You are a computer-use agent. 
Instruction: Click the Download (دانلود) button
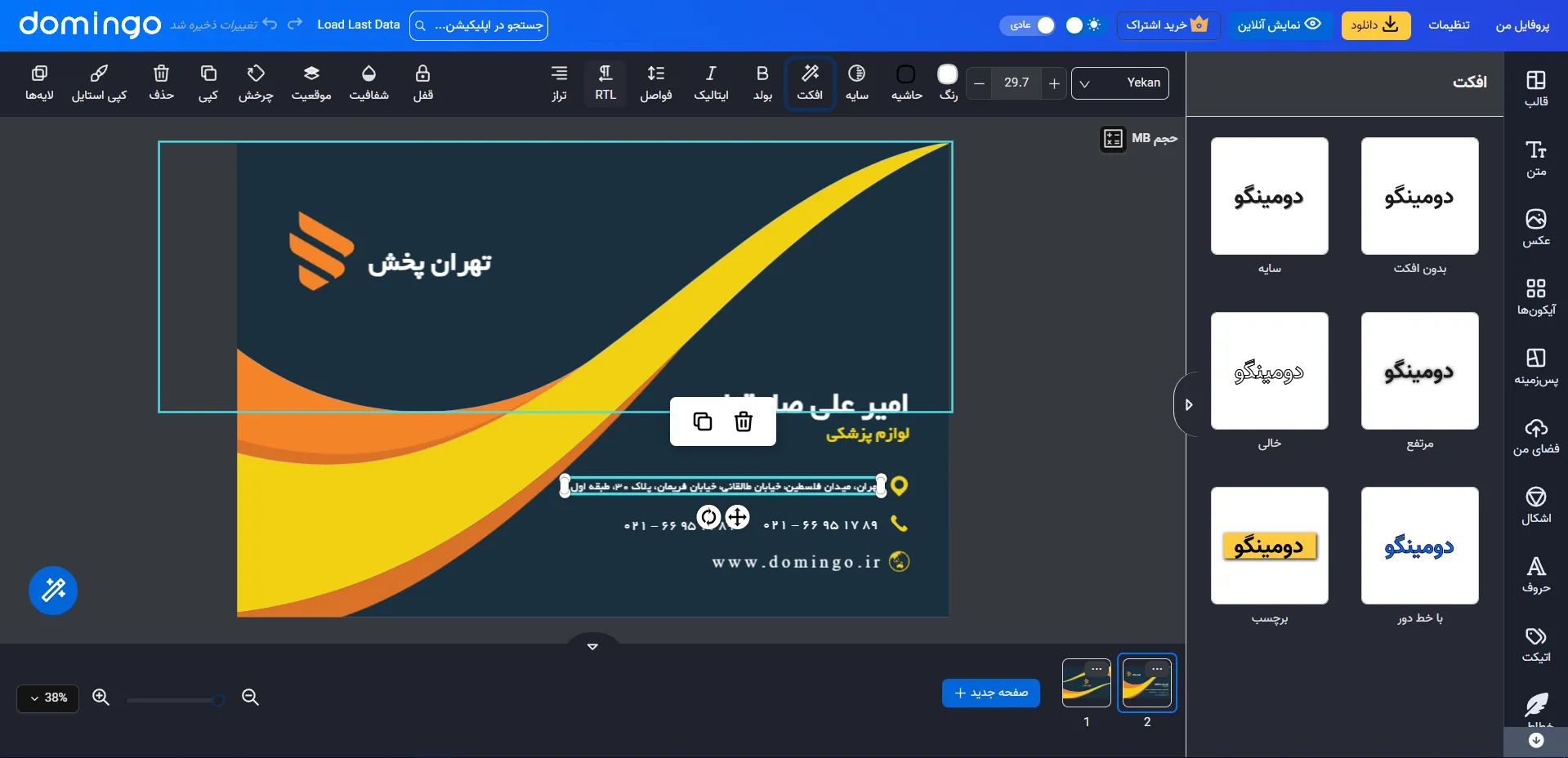pos(1375,25)
